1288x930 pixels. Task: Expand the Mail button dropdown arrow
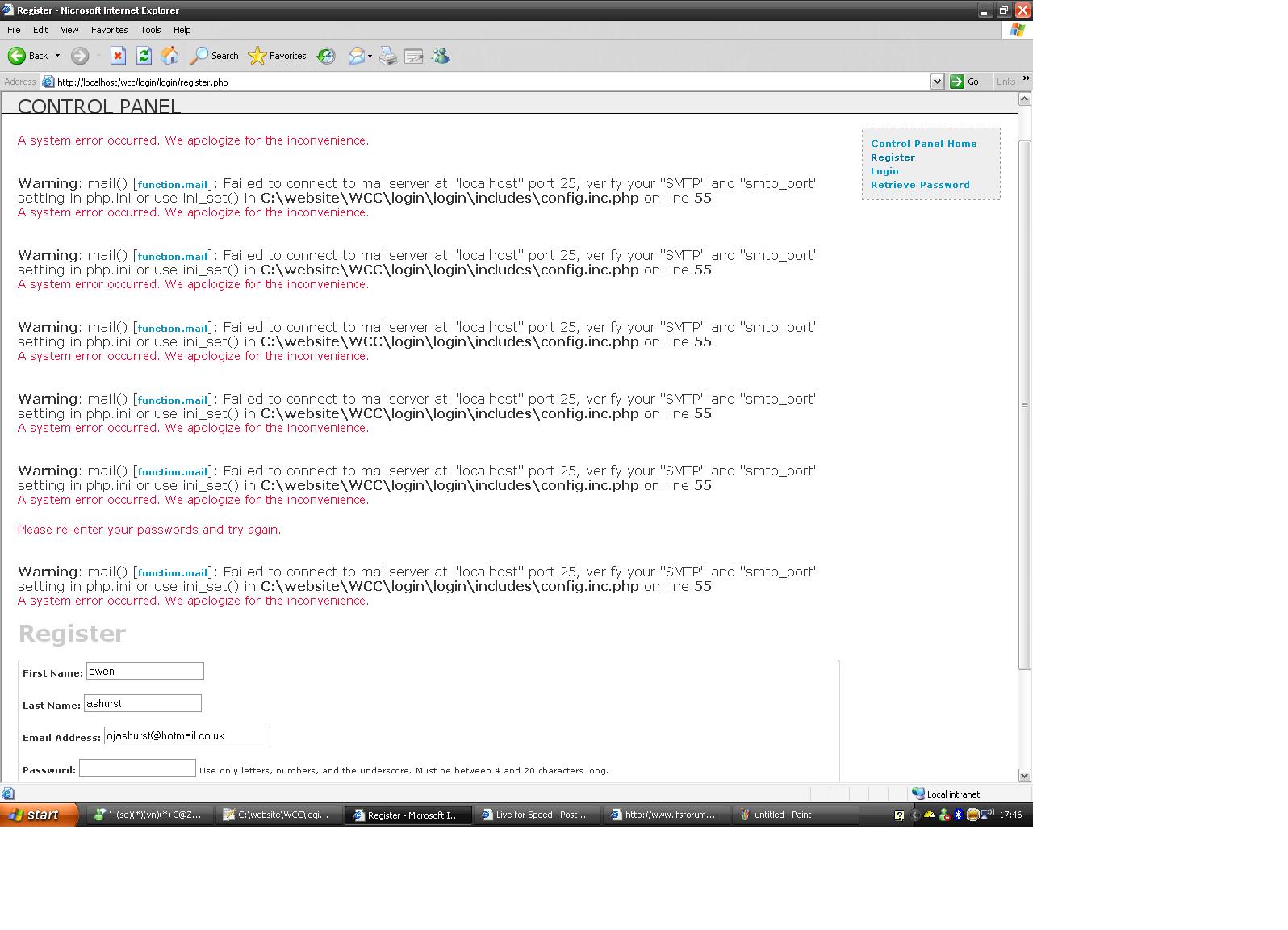(x=370, y=56)
